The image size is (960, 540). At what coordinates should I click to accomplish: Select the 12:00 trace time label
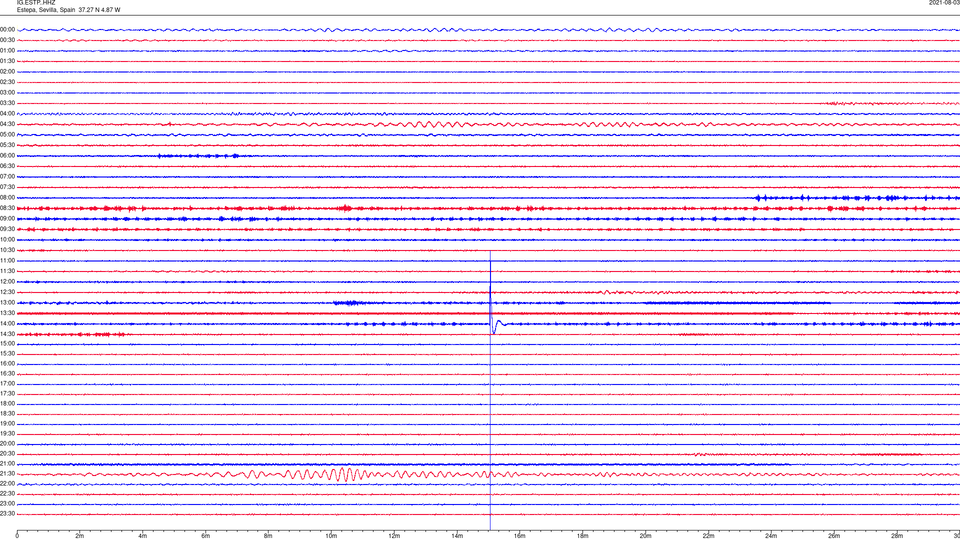(7, 282)
